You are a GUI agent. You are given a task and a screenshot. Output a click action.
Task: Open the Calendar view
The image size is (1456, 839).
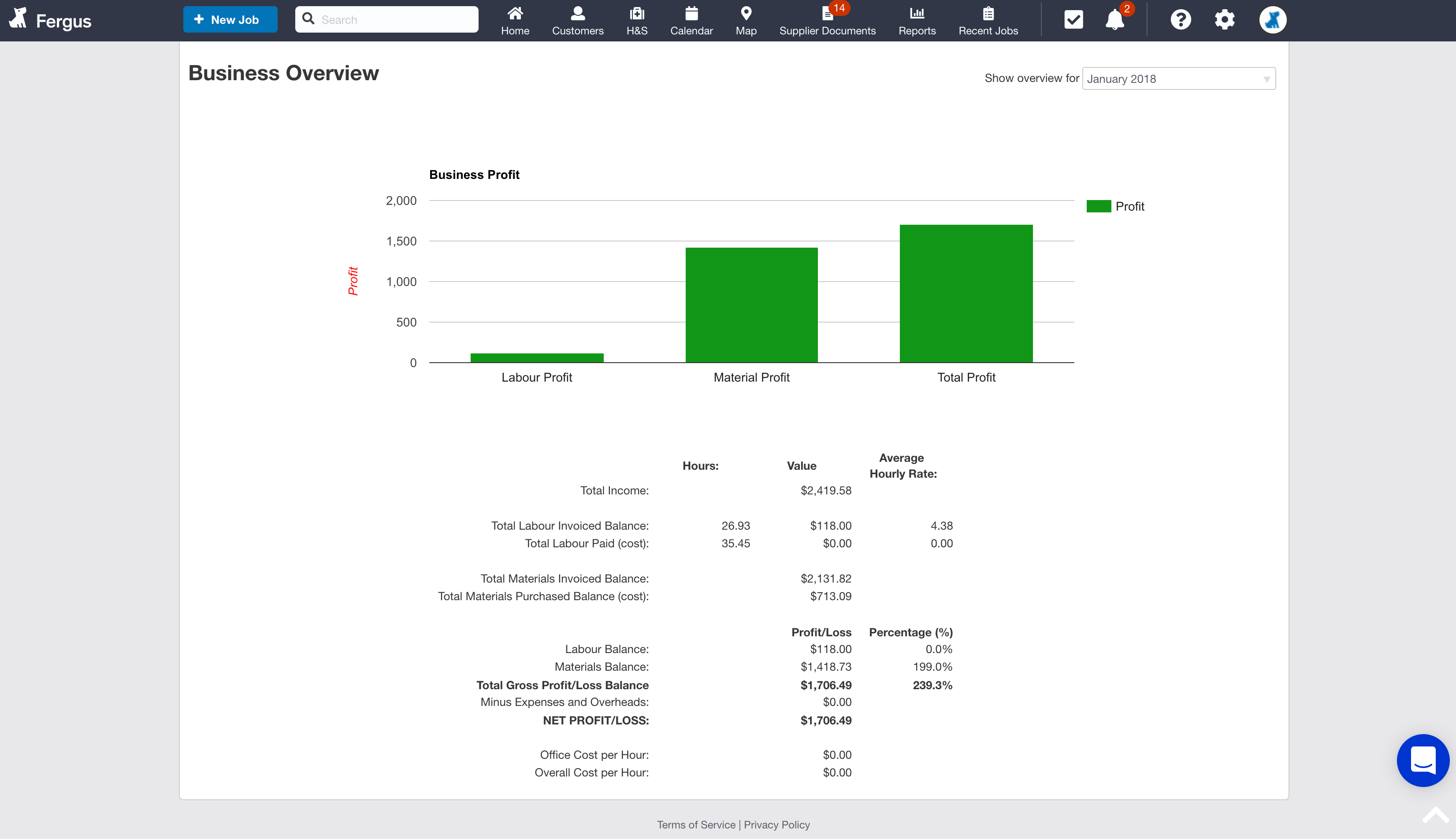[x=691, y=20]
